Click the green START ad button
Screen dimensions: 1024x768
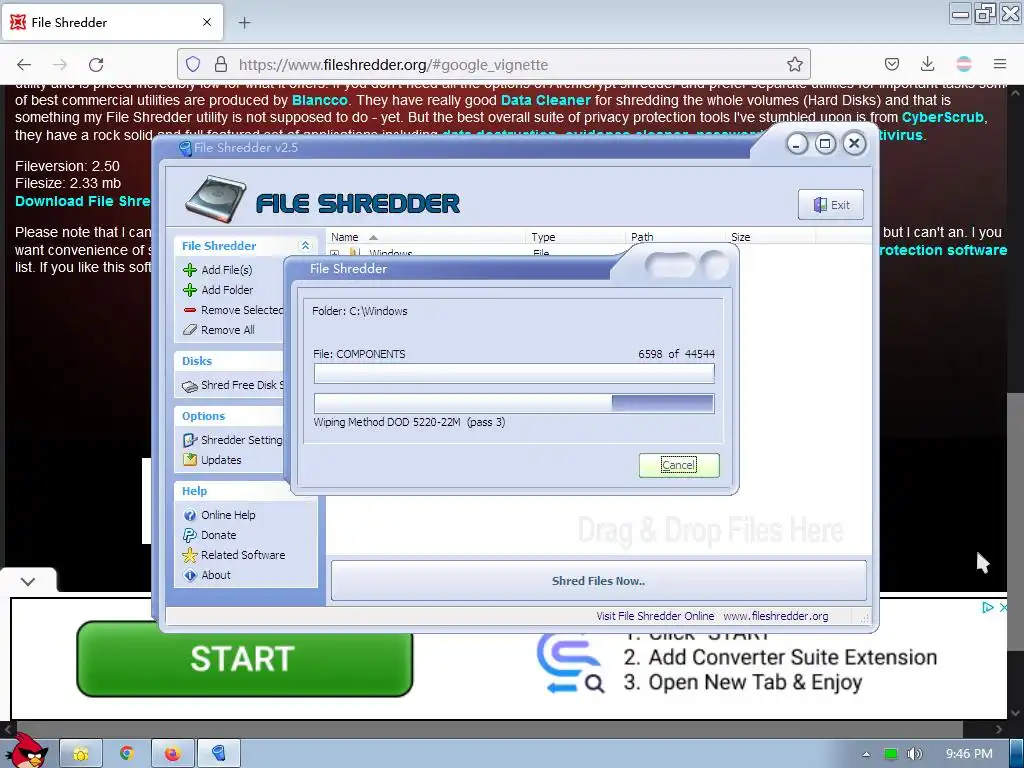point(244,658)
